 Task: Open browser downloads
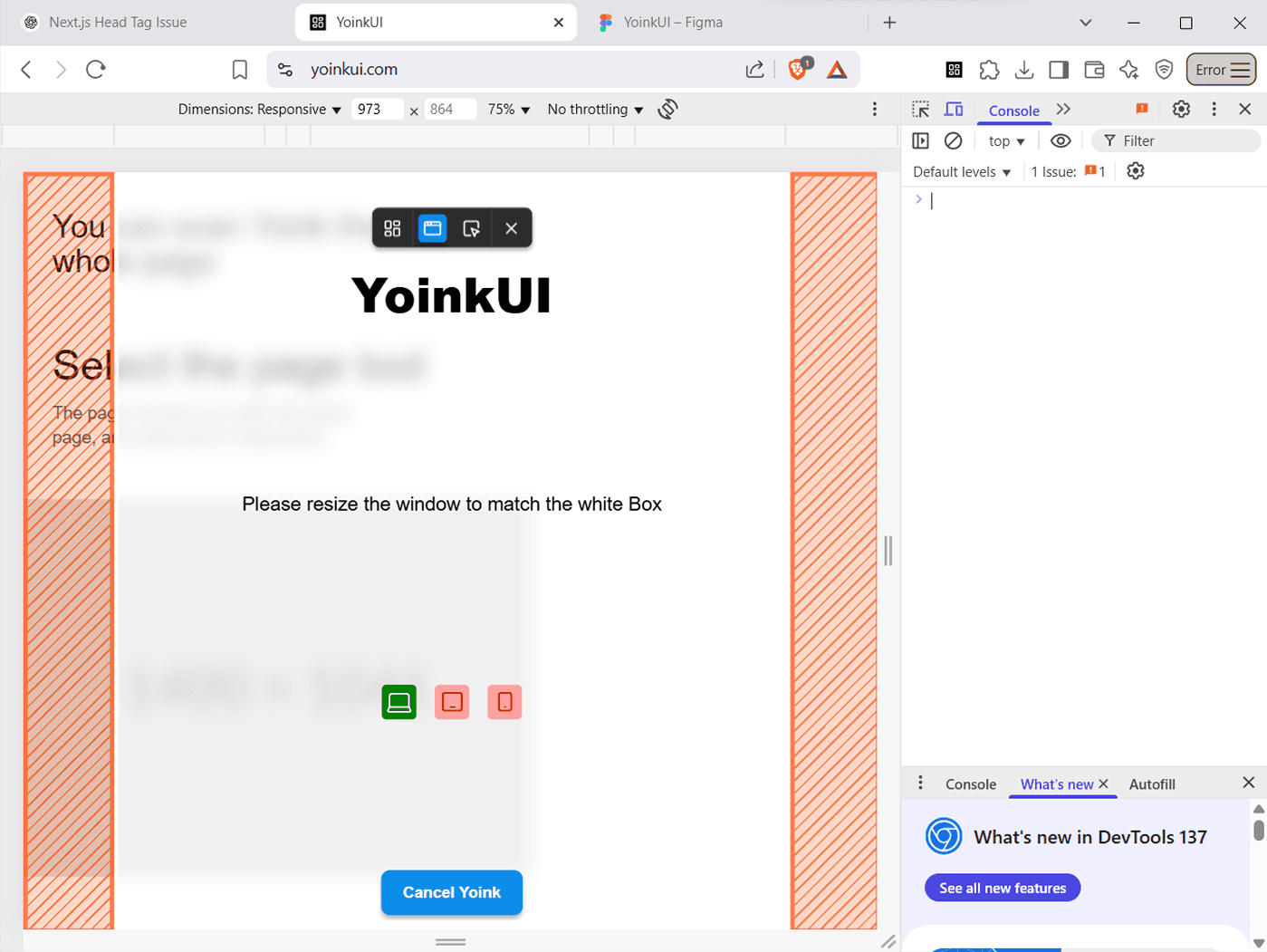pos(1024,70)
